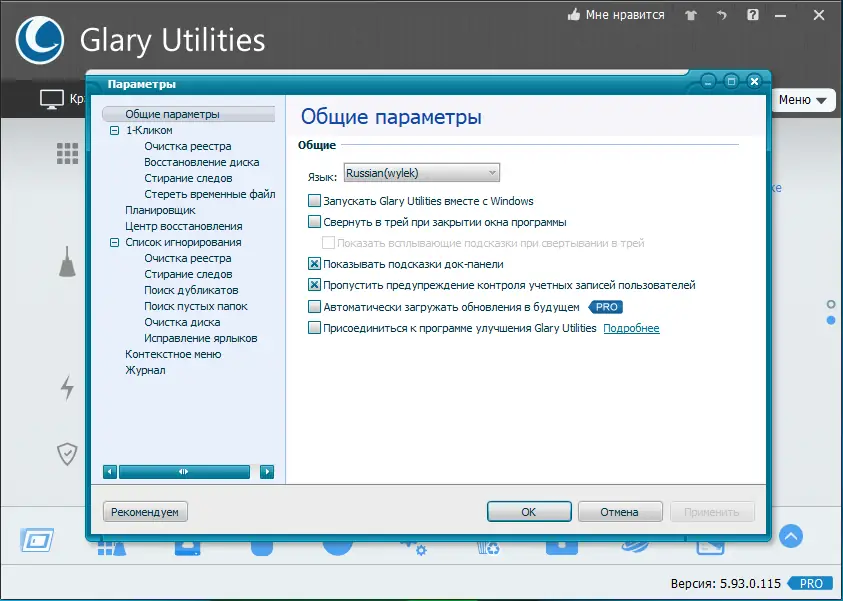
Task: Open the lightning bolt optimize icon
Action: tap(67, 388)
